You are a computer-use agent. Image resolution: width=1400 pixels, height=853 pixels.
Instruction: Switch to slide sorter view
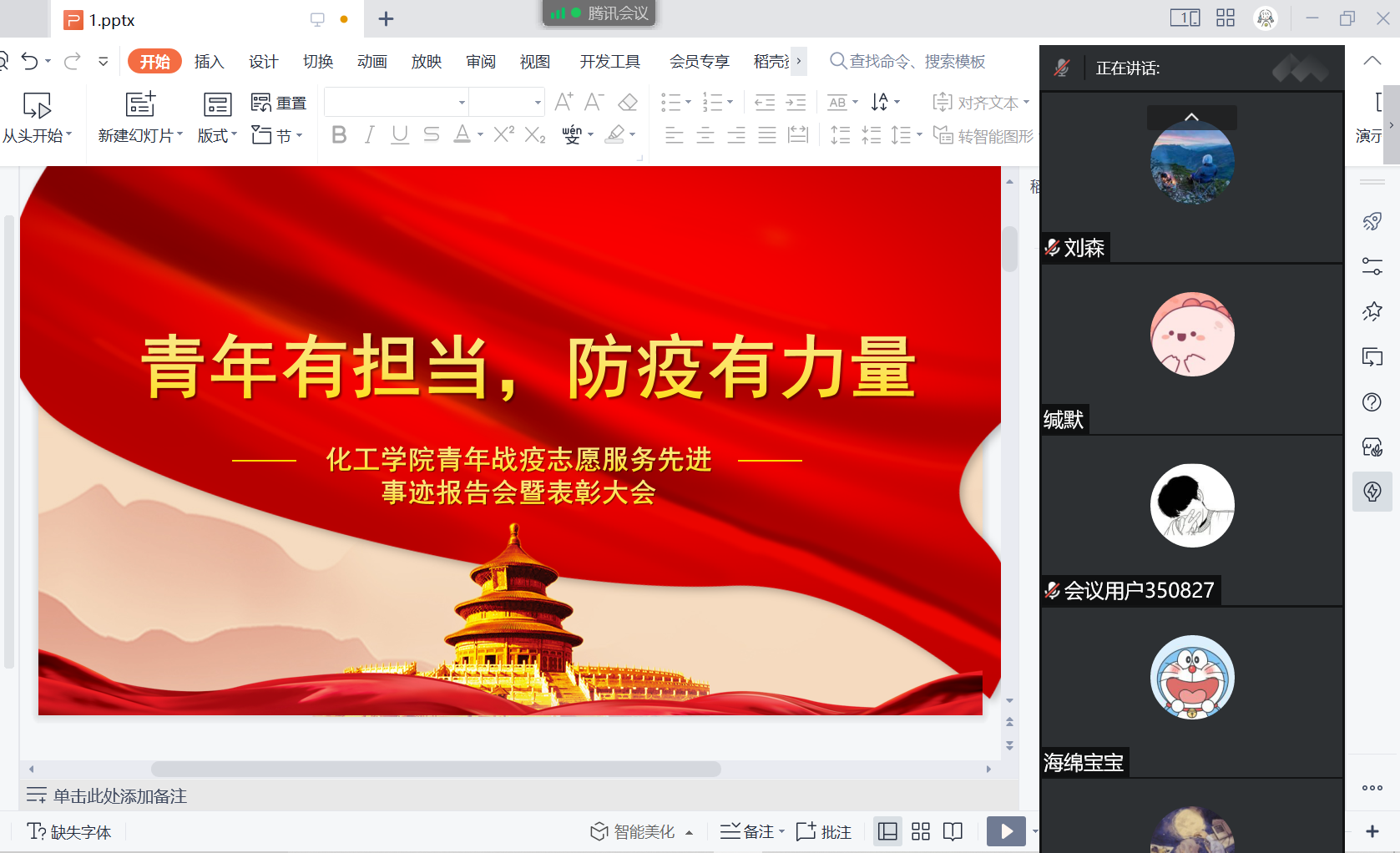point(921,831)
